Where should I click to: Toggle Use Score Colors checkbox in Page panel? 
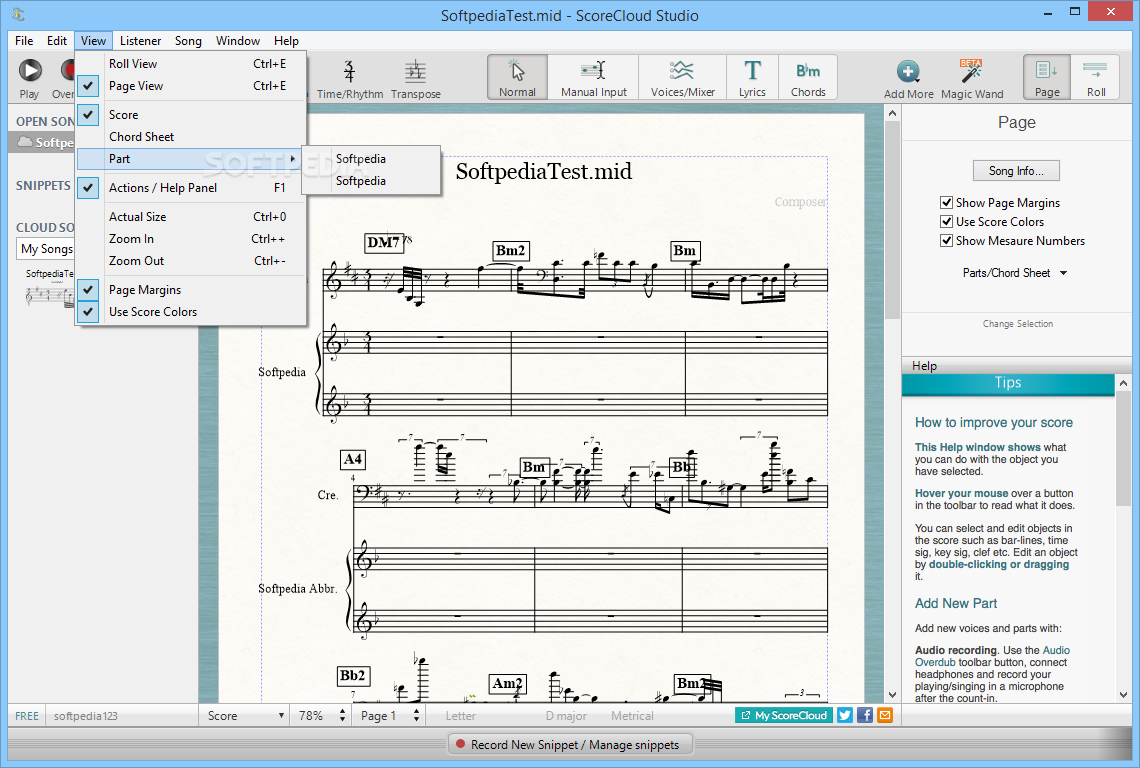[946, 222]
